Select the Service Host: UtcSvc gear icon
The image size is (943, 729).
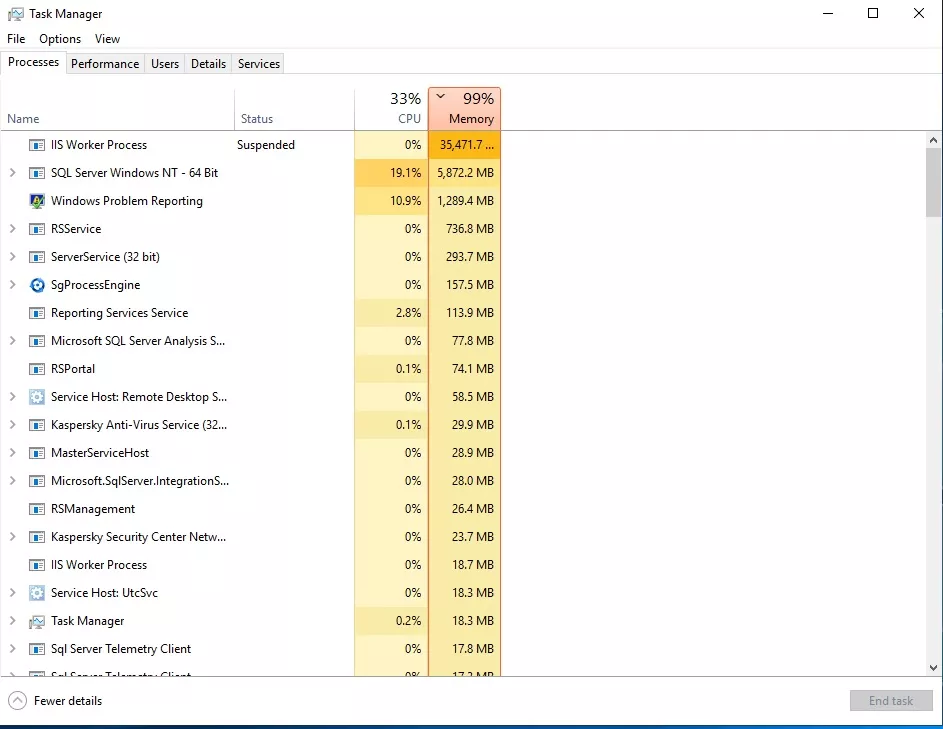point(37,593)
